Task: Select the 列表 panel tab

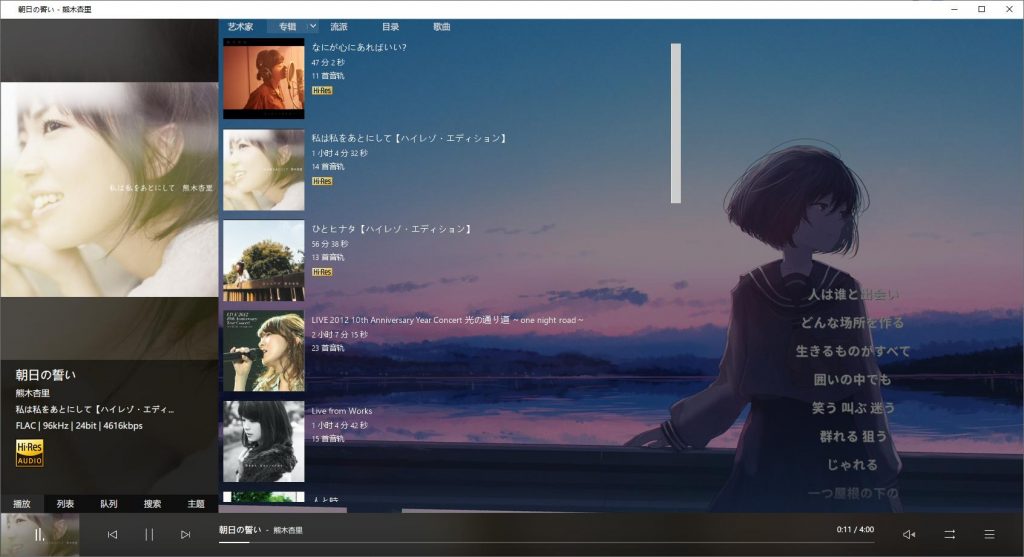Action: [65, 503]
